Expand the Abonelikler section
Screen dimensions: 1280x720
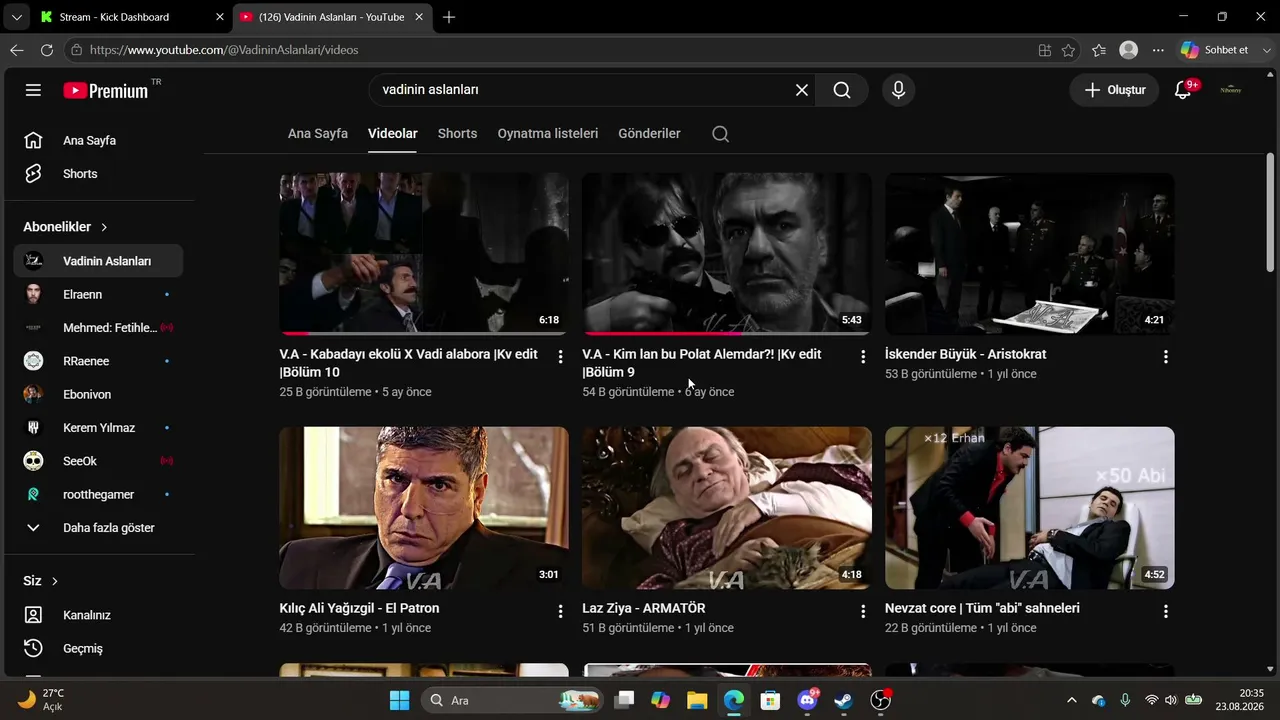[x=66, y=227]
